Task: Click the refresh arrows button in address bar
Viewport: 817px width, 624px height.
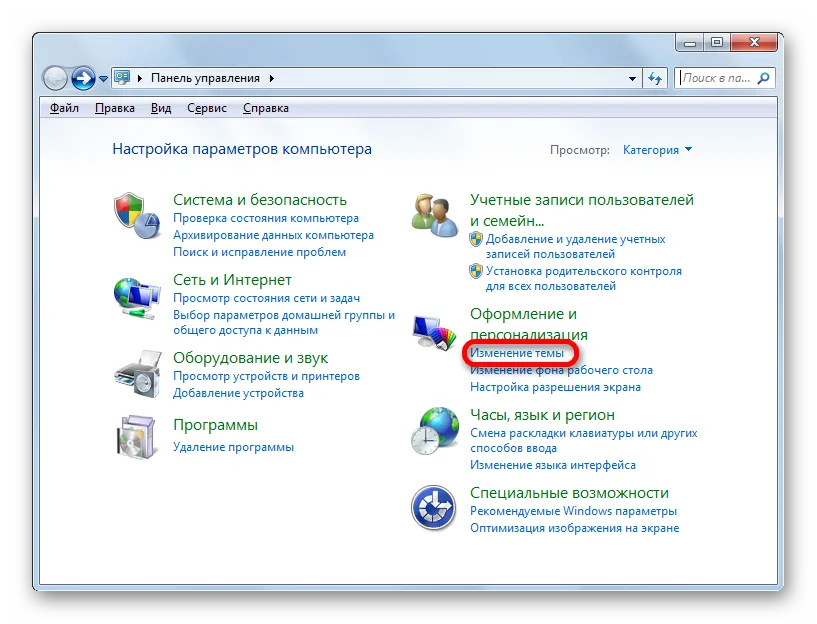Action: pos(654,79)
